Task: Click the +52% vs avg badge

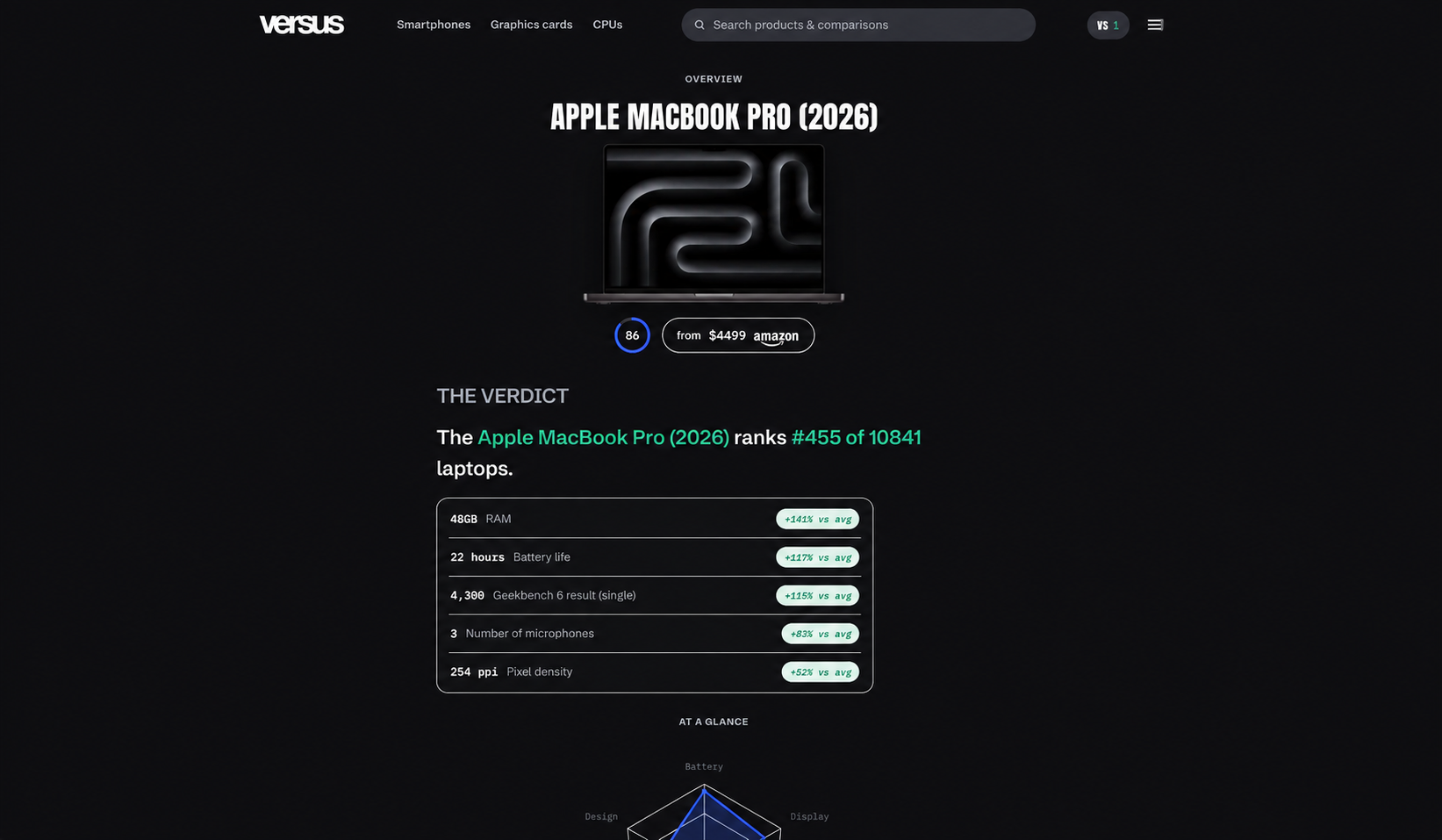Action: pos(820,671)
